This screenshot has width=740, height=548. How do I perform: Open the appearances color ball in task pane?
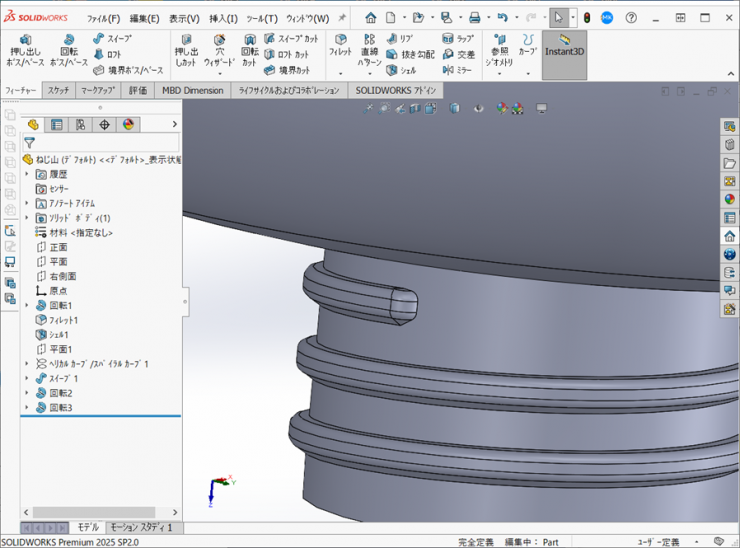(730, 199)
